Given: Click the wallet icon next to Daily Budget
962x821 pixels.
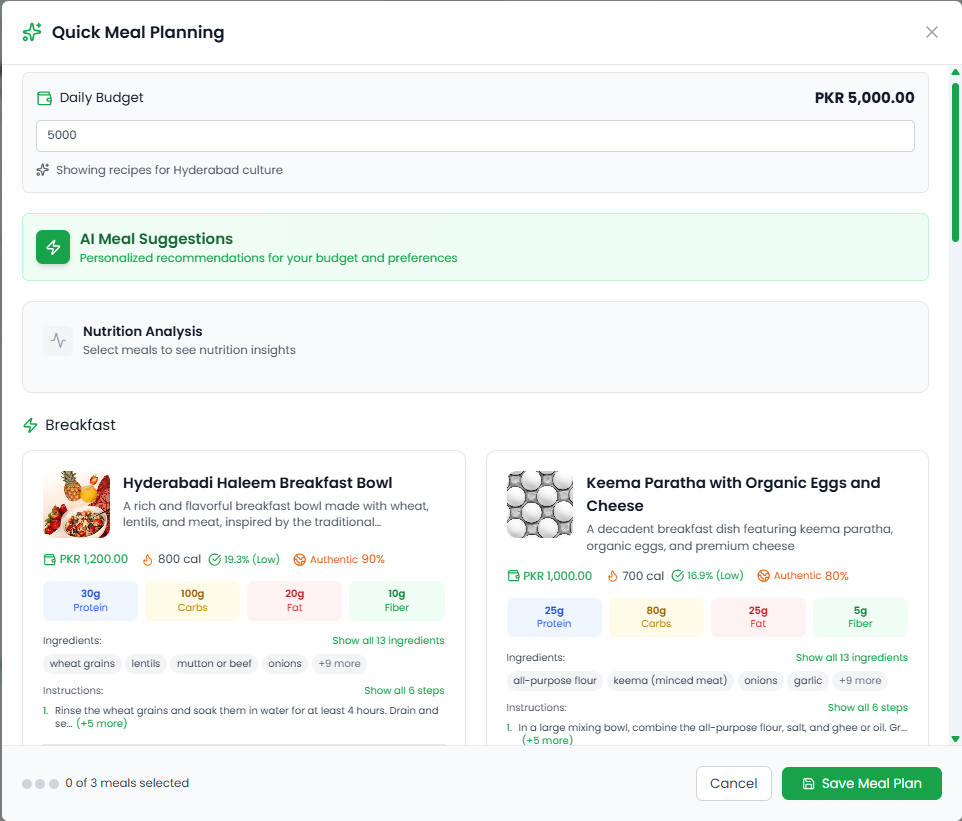Looking at the screenshot, I should 44,98.
